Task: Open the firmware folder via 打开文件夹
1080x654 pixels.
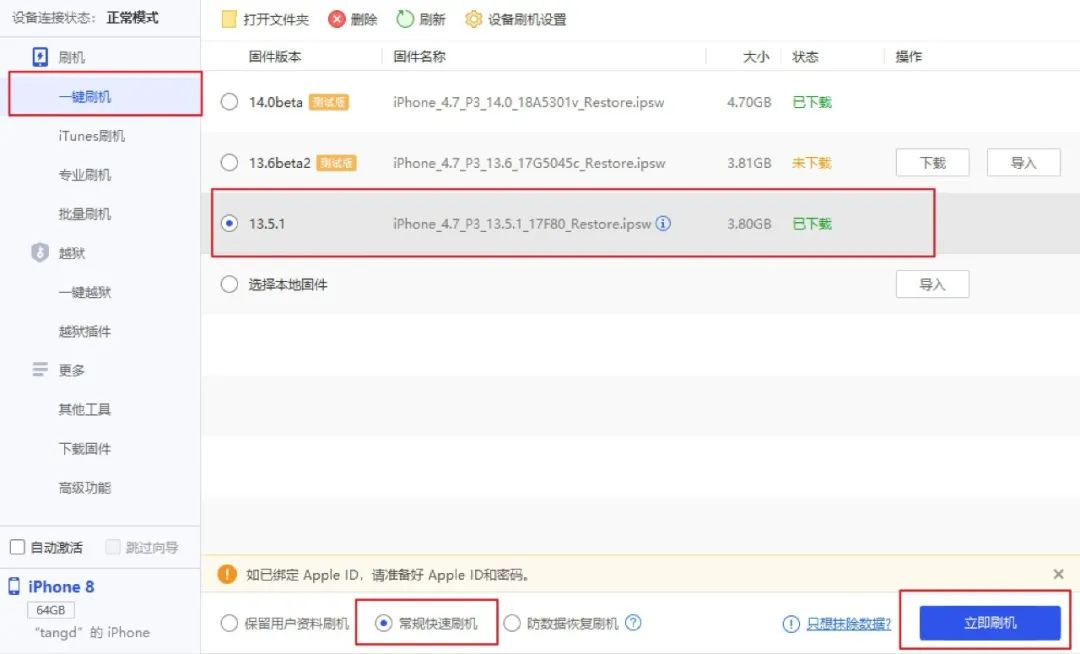Action: click(263, 18)
